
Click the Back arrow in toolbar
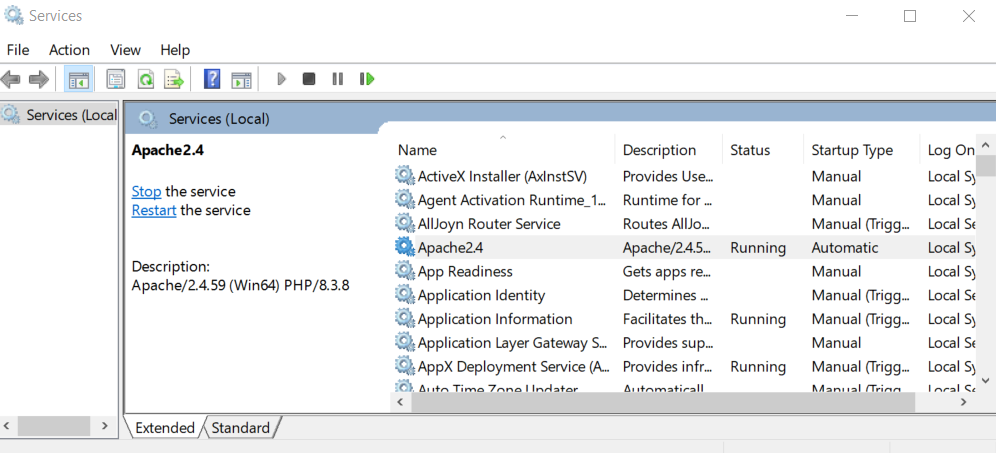11,79
